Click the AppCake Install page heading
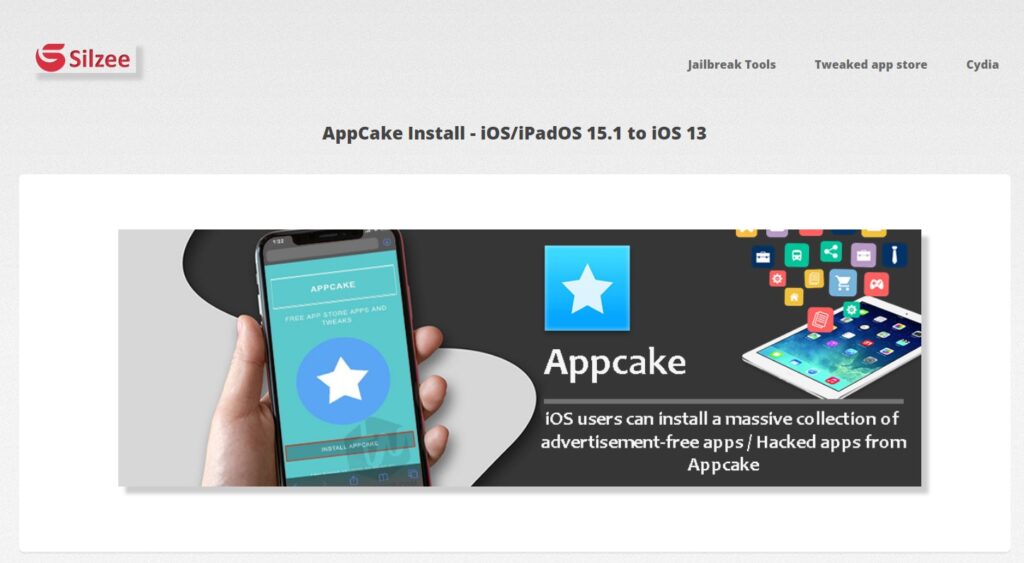This screenshot has width=1024, height=563. (514, 133)
